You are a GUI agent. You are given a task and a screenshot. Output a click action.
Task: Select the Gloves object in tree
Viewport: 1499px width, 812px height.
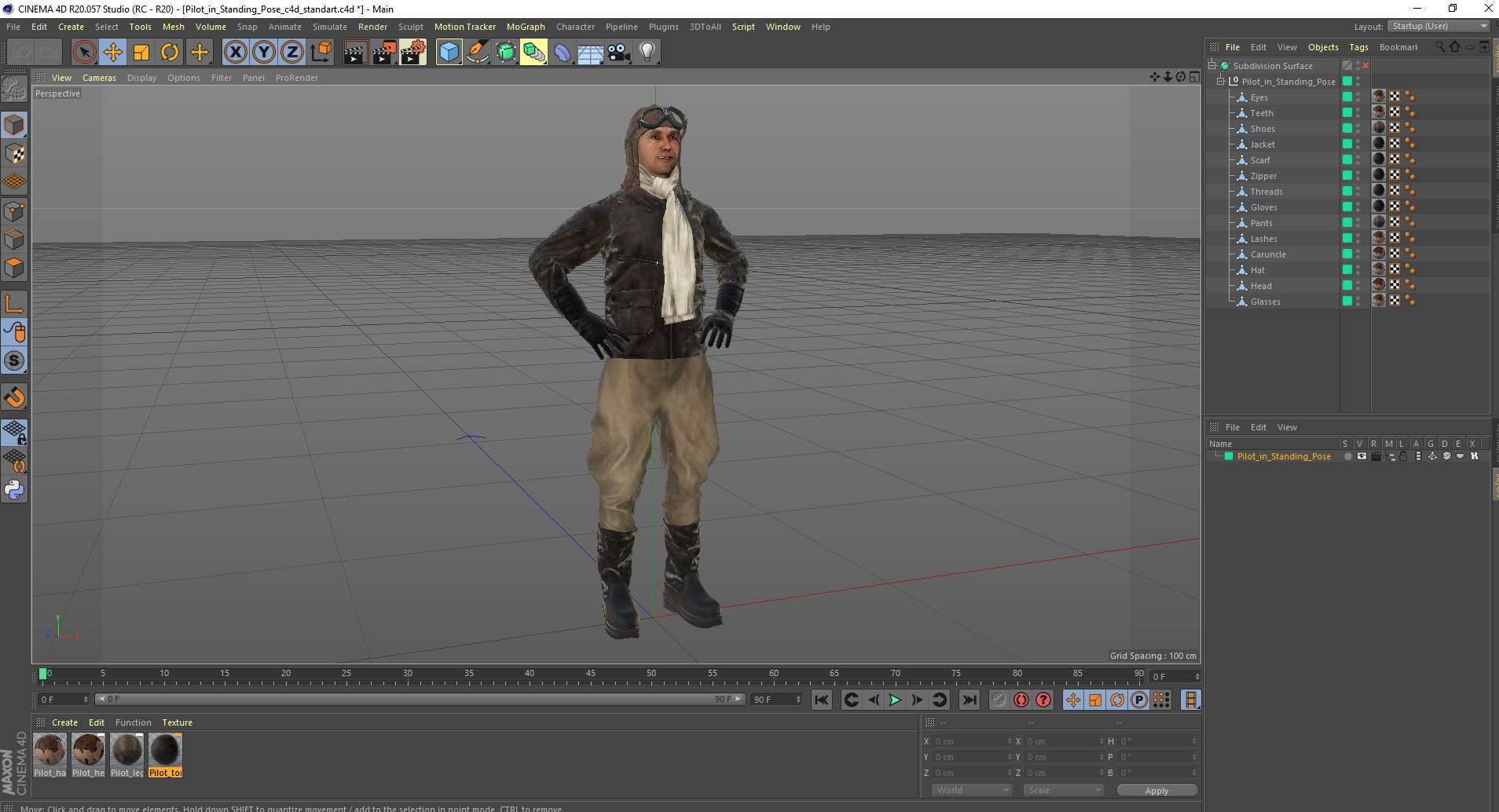pyautogui.click(x=1263, y=207)
